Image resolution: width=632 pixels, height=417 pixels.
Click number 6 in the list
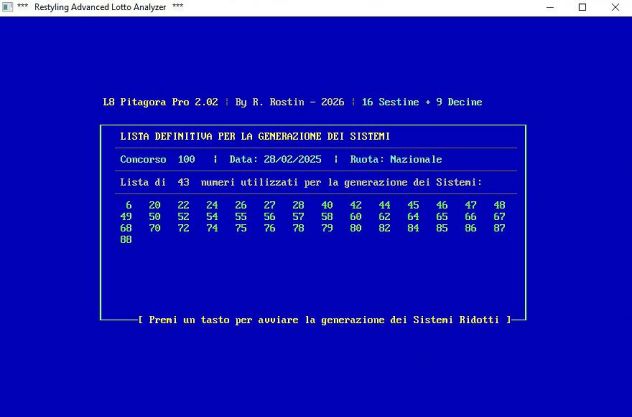click(x=129, y=205)
